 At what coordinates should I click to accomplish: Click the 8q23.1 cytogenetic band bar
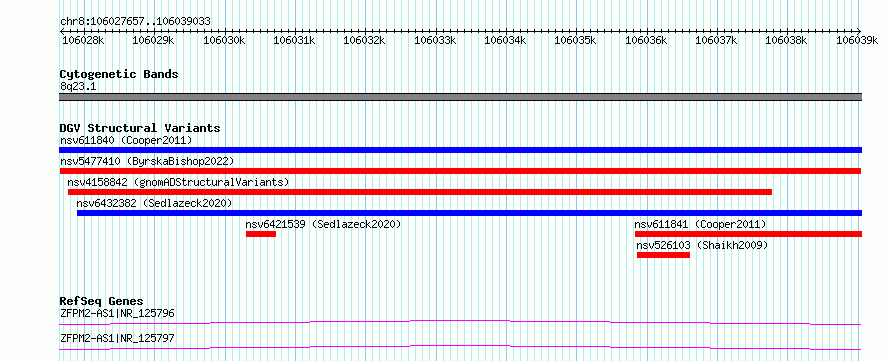(x=460, y=97)
